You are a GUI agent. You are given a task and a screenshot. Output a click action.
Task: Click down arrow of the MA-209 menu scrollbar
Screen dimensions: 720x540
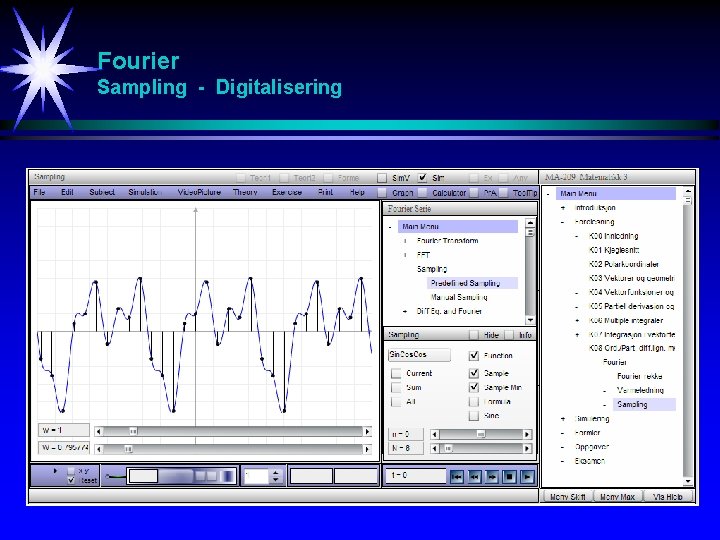coord(688,481)
